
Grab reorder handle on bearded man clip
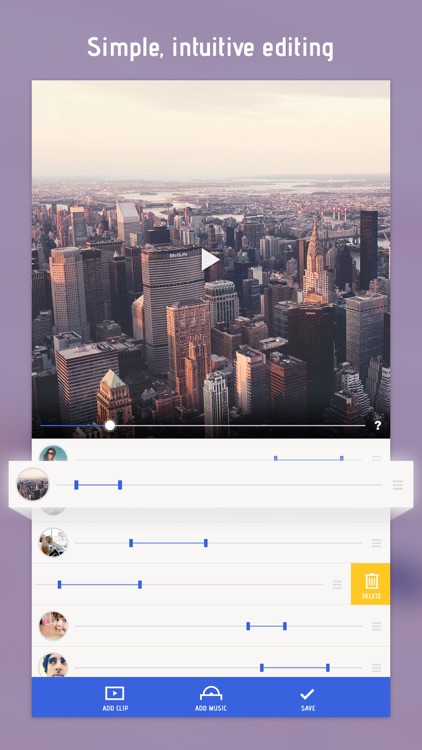tap(377, 668)
